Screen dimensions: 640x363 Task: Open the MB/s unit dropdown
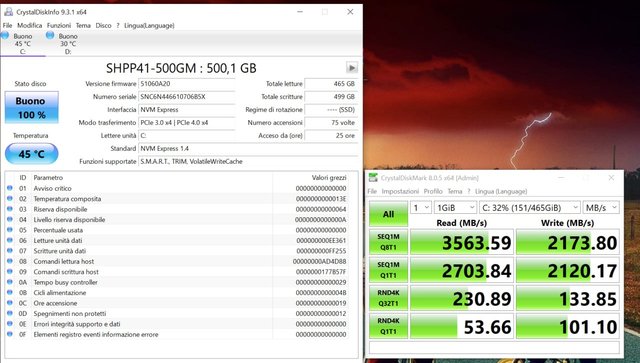601,208
